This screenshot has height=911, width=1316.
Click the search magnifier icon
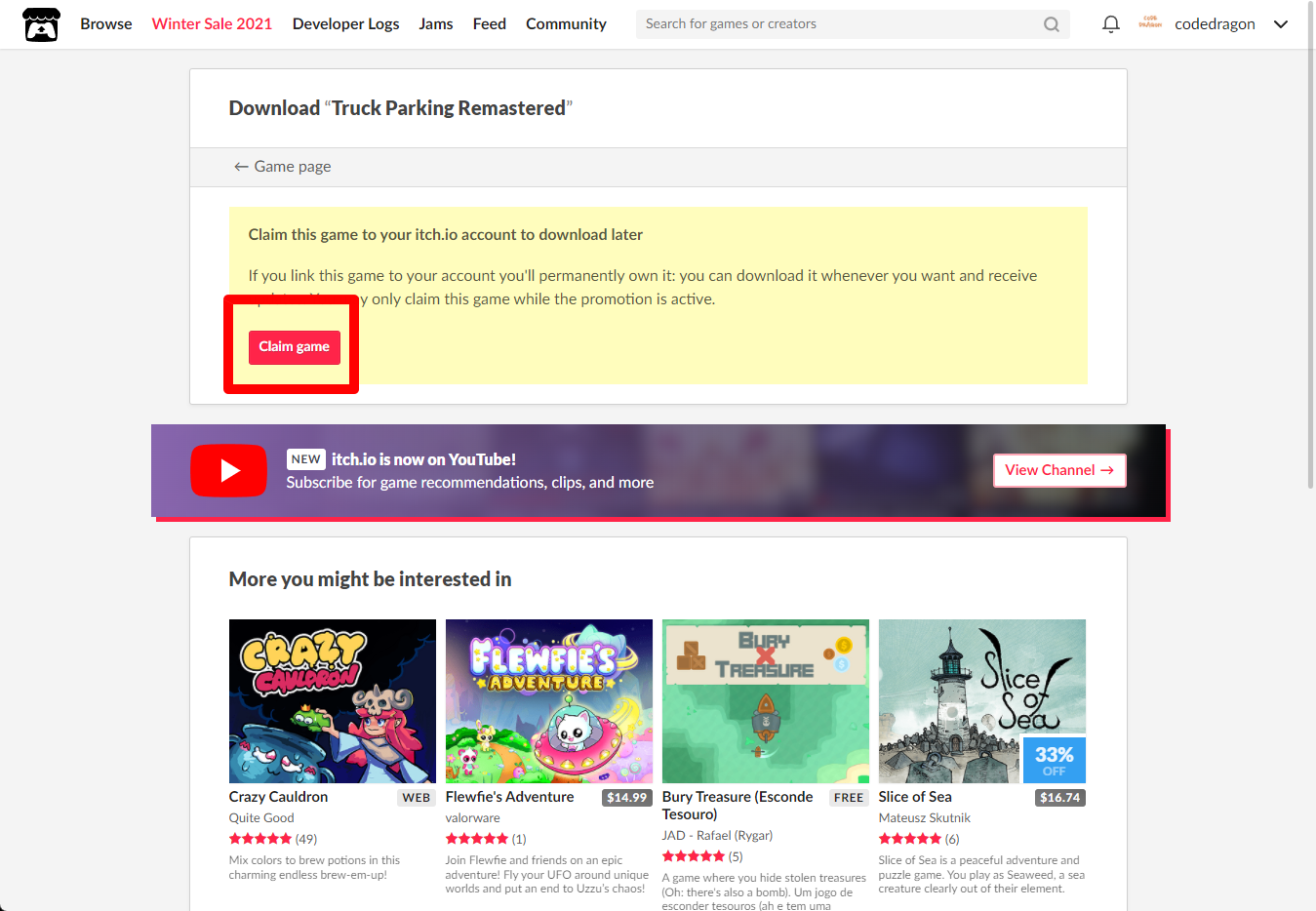coord(1052,24)
